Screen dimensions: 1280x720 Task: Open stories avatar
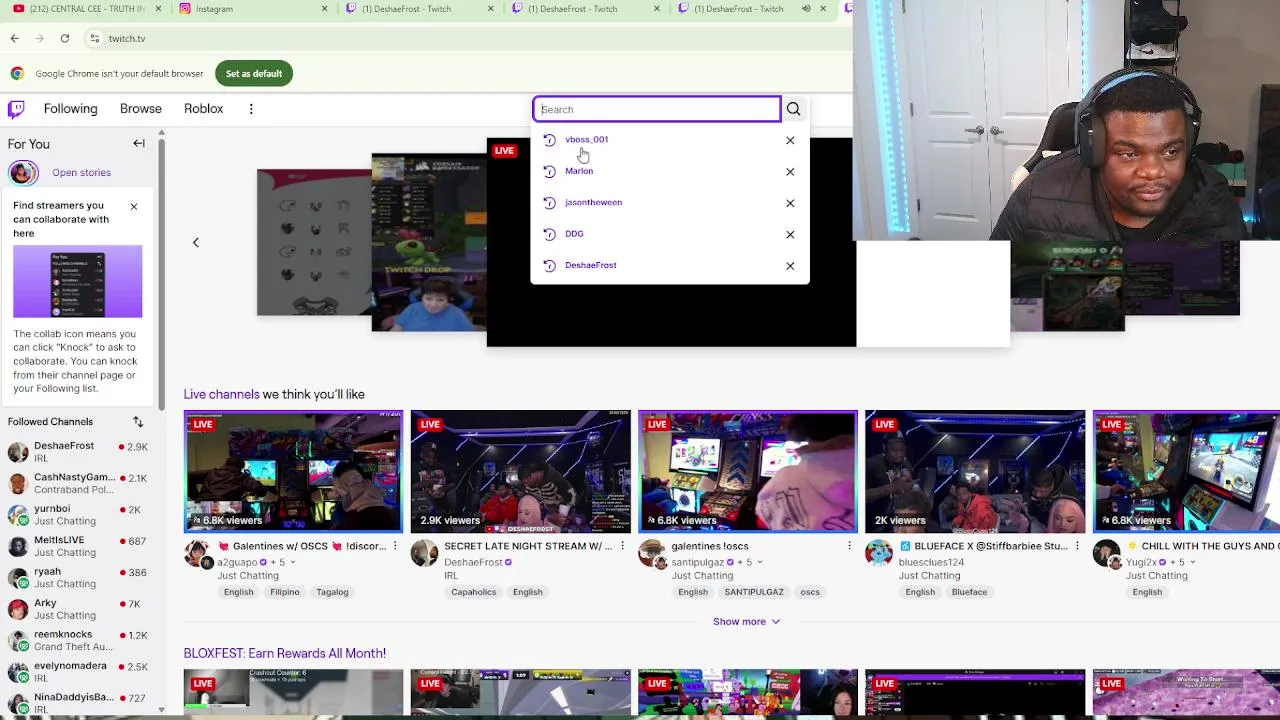23,172
